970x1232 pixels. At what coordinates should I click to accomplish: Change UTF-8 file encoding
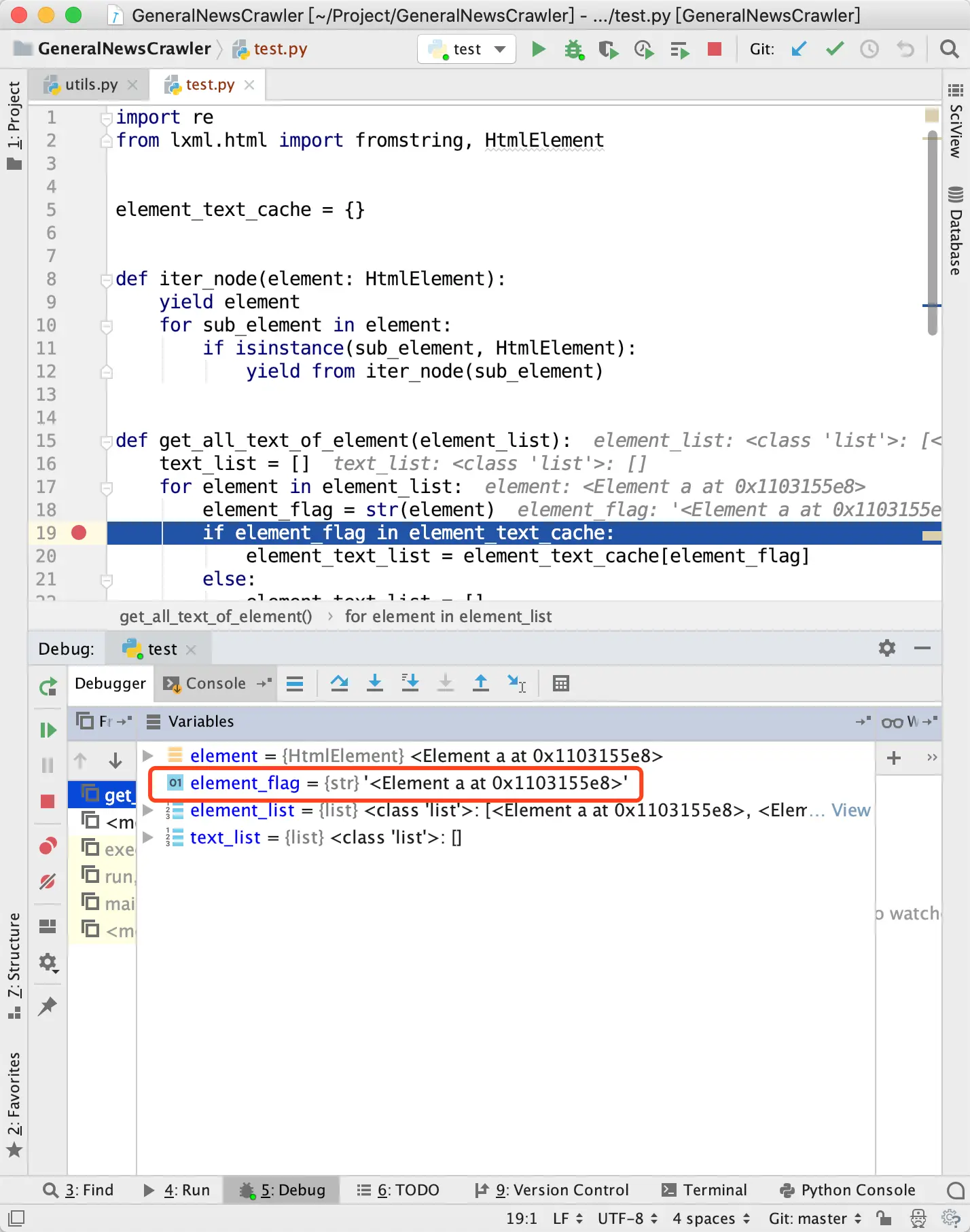tap(628, 1218)
